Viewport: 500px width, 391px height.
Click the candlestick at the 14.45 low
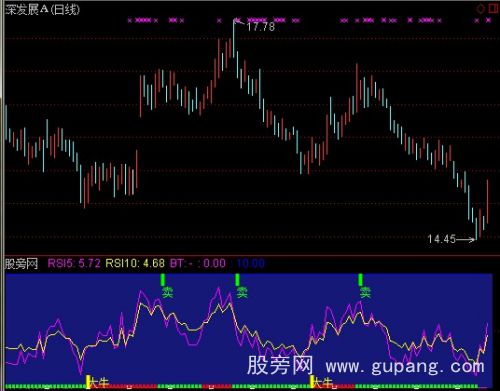point(476,228)
